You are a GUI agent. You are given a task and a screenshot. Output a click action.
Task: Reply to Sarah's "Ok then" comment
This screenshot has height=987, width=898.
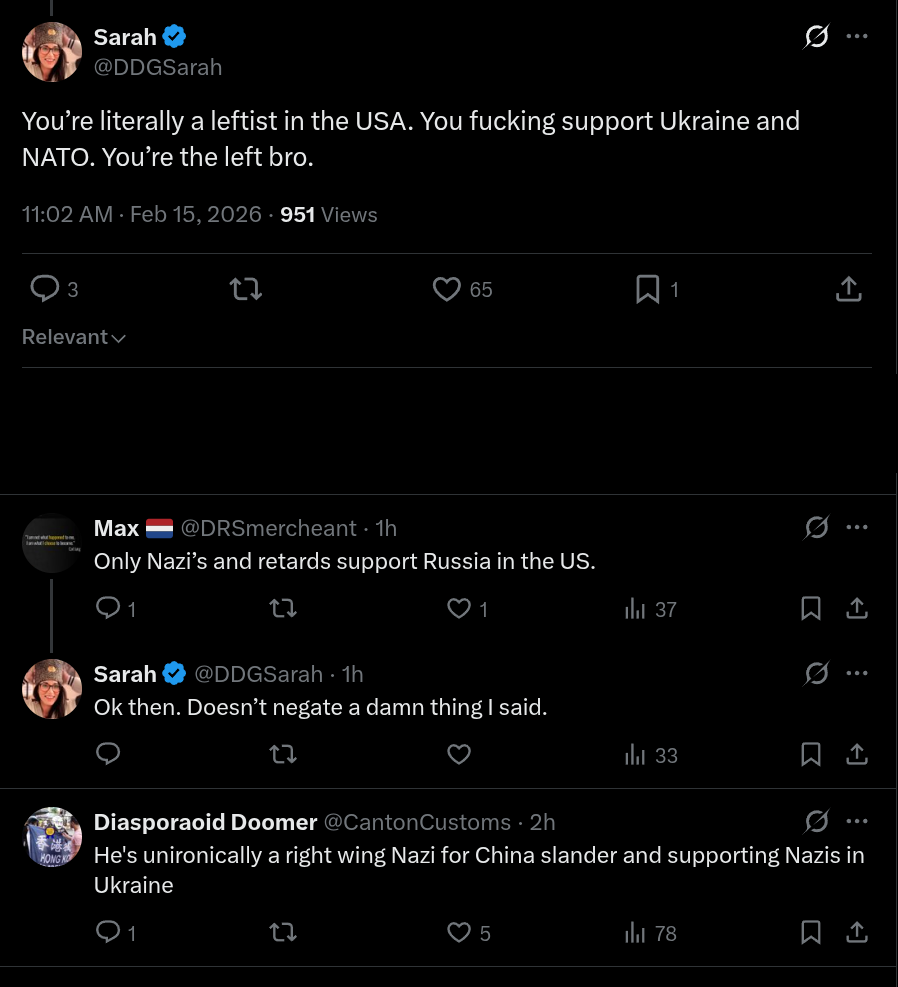point(107,754)
